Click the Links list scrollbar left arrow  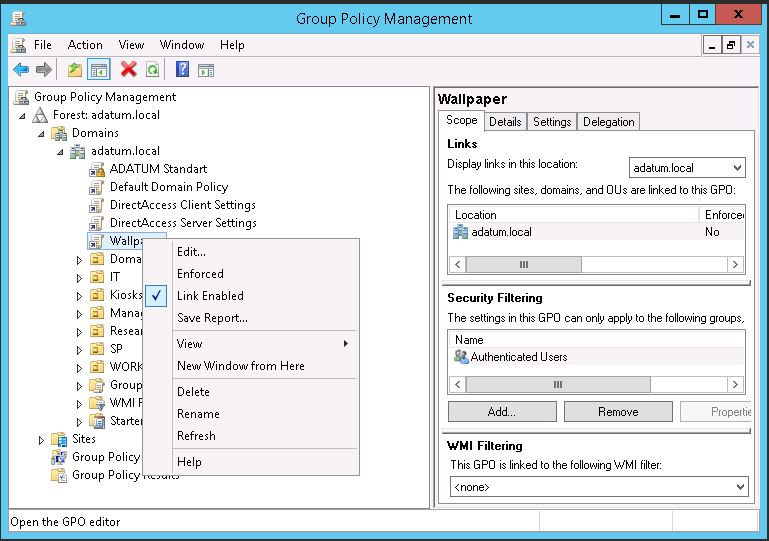458,264
